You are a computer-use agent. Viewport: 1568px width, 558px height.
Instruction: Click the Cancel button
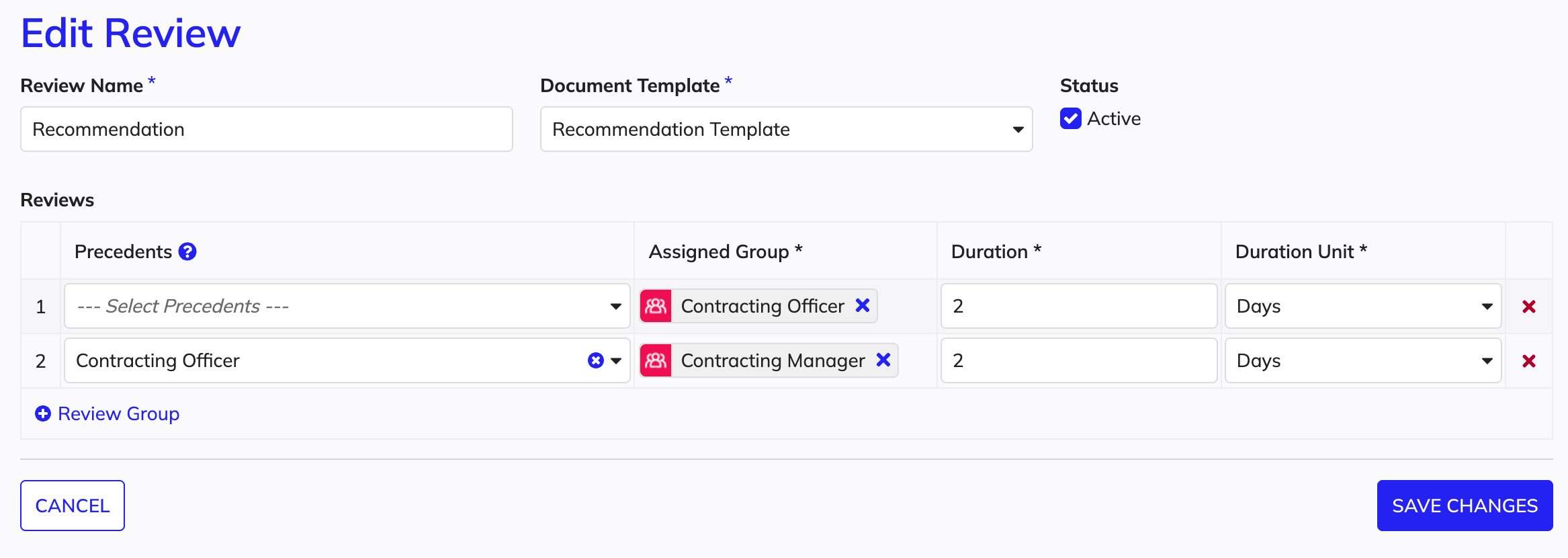point(73,506)
